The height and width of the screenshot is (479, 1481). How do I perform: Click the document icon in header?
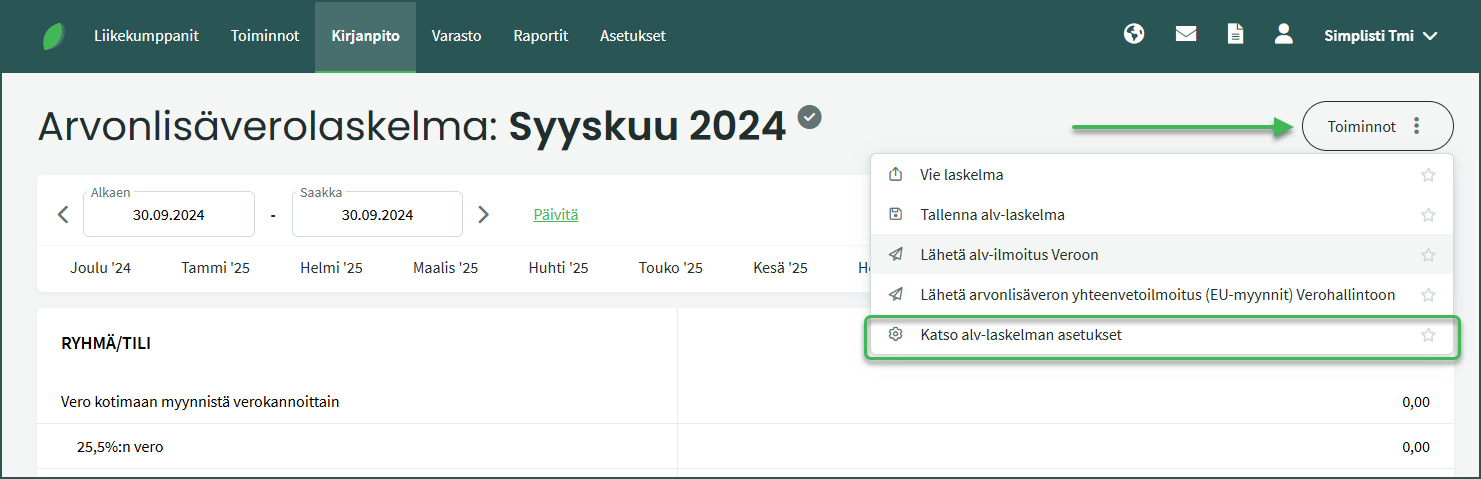(x=1236, y=35)
